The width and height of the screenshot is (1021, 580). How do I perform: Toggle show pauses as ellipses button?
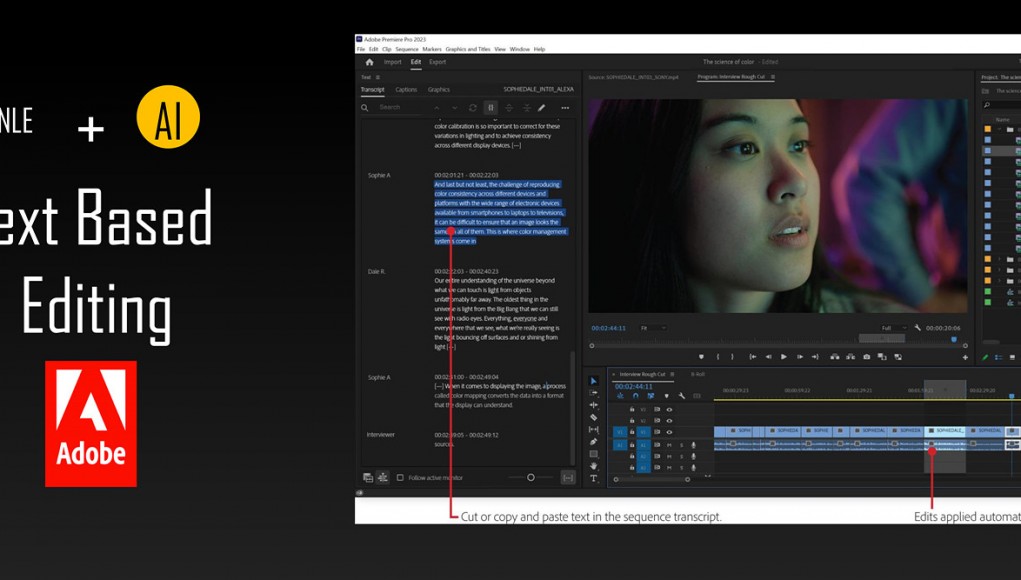(568, 478)
